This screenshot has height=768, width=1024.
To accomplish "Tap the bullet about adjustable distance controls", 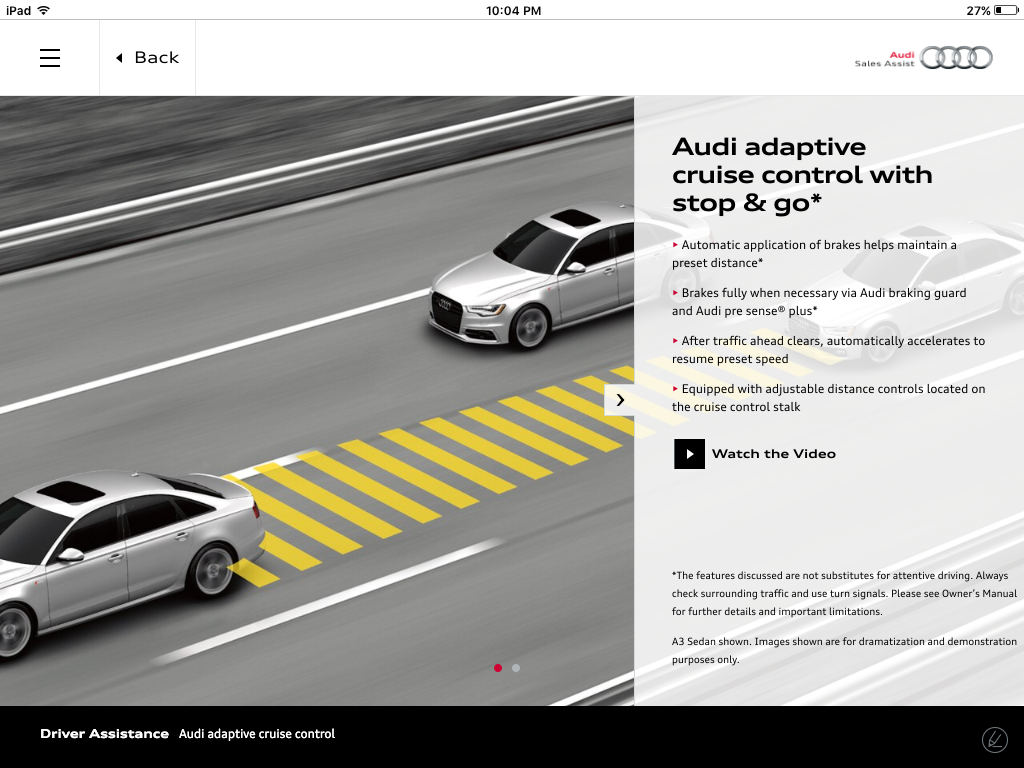I will click(x=828, y=398).
